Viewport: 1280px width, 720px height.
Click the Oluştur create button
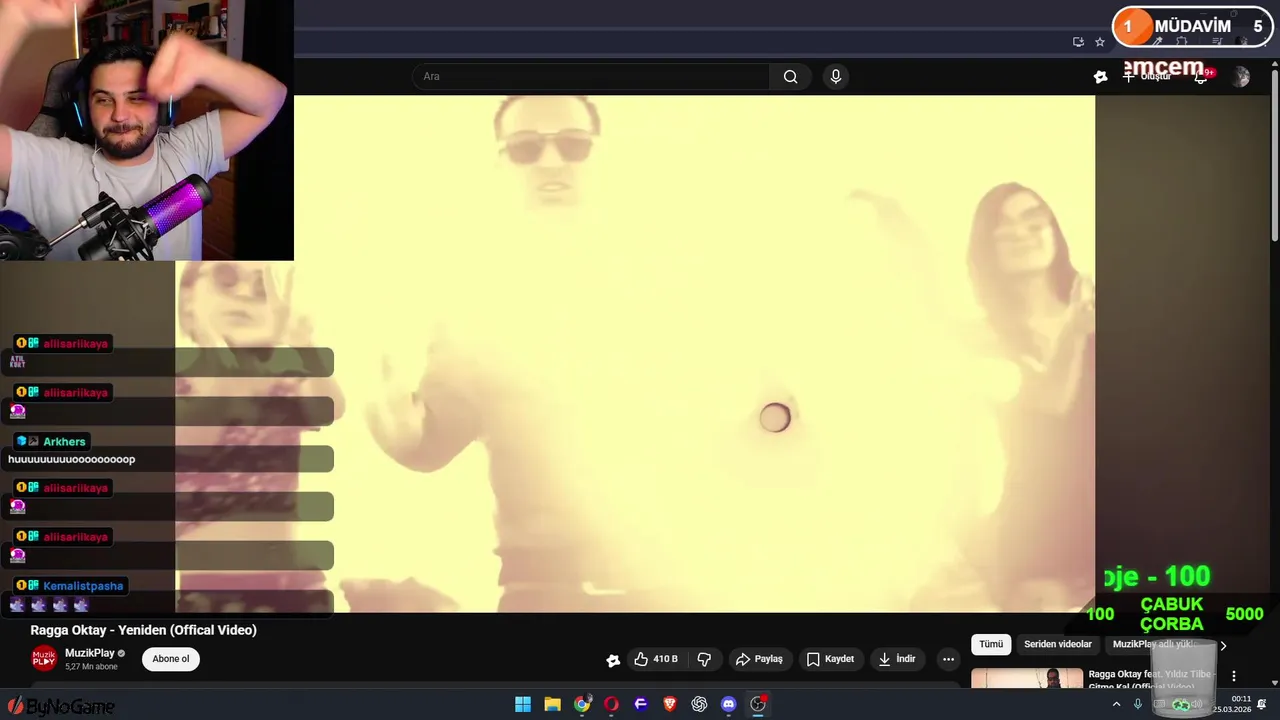1147,77
